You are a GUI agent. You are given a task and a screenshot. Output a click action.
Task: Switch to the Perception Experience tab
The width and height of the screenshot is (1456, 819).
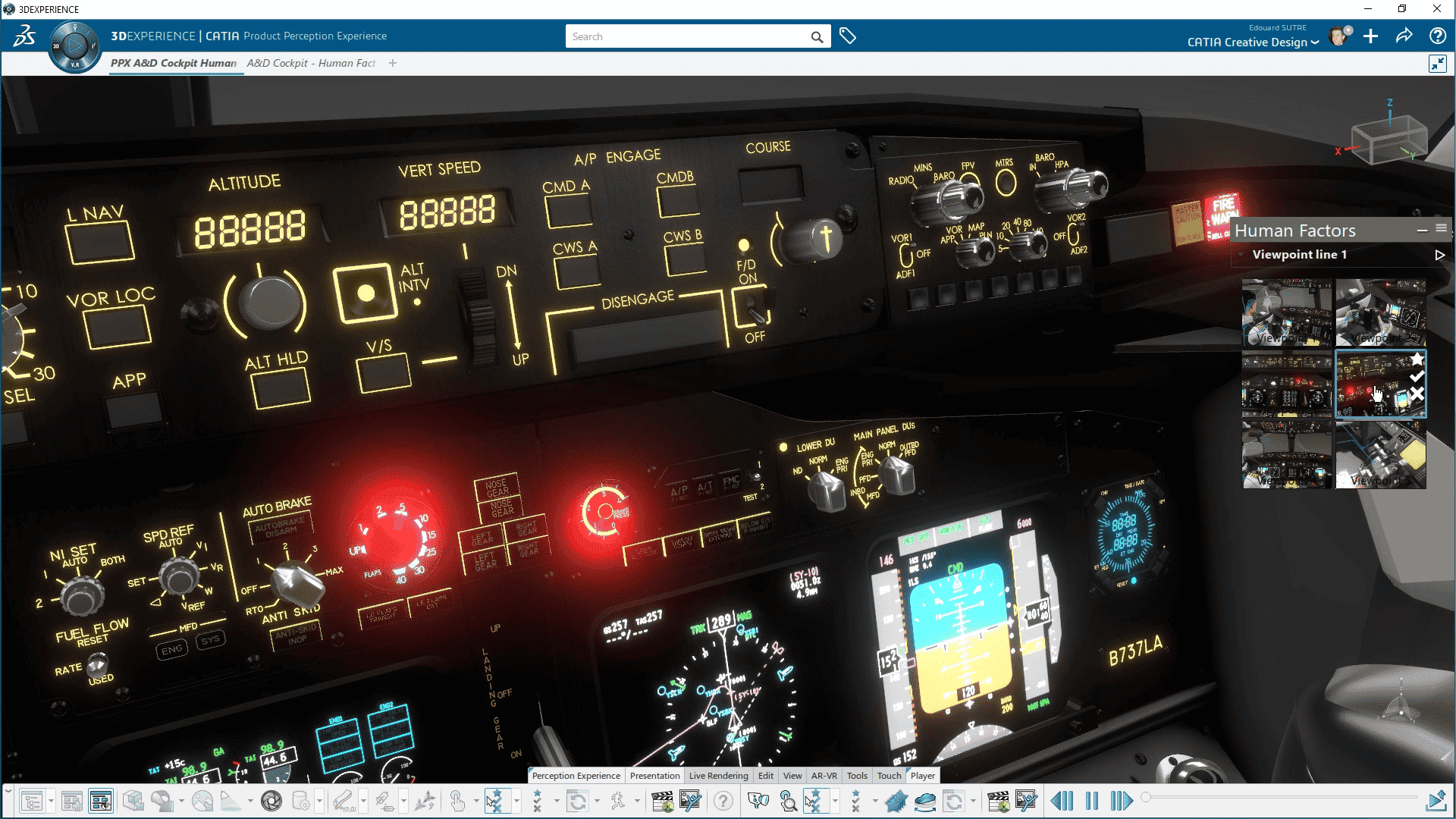(x=576, y=775)
